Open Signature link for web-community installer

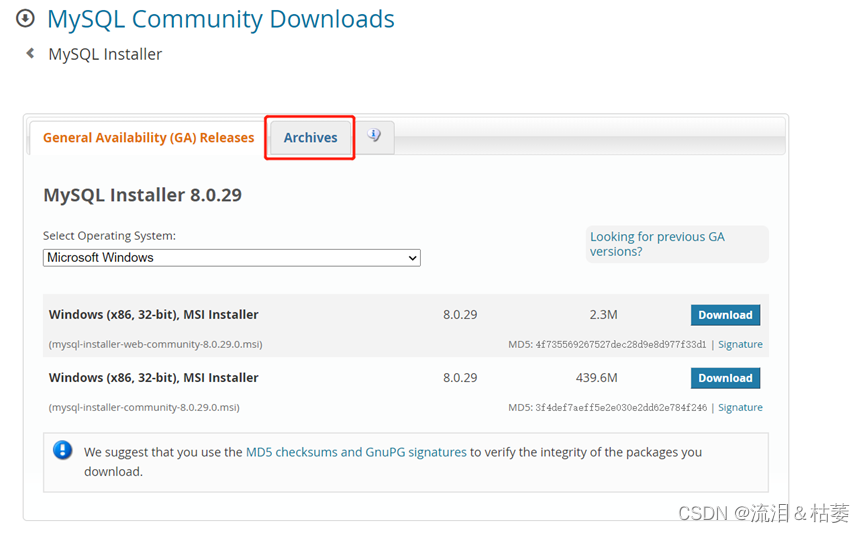click(740, 344)
